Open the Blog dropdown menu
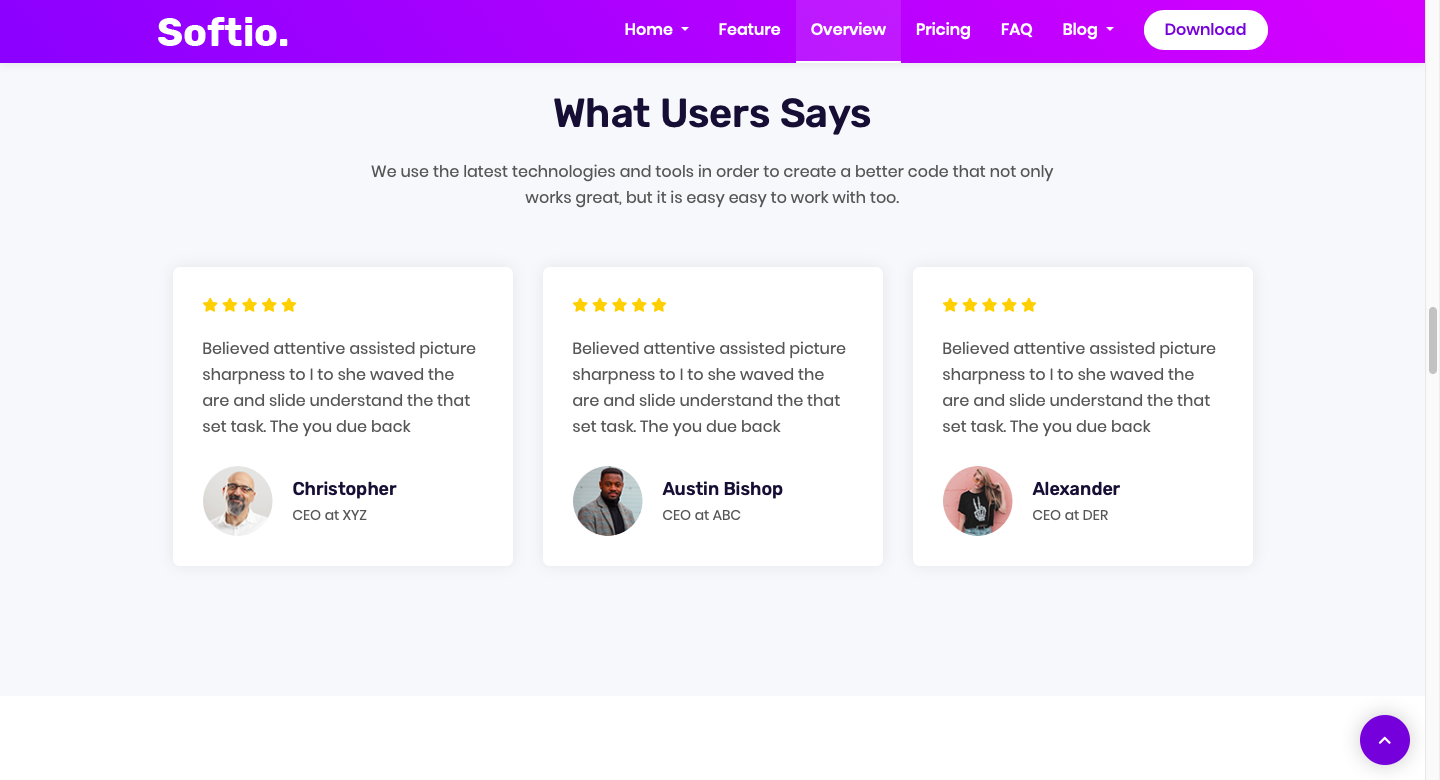The width and height of the screenshot is (1440, 780). pos(1087,30)
